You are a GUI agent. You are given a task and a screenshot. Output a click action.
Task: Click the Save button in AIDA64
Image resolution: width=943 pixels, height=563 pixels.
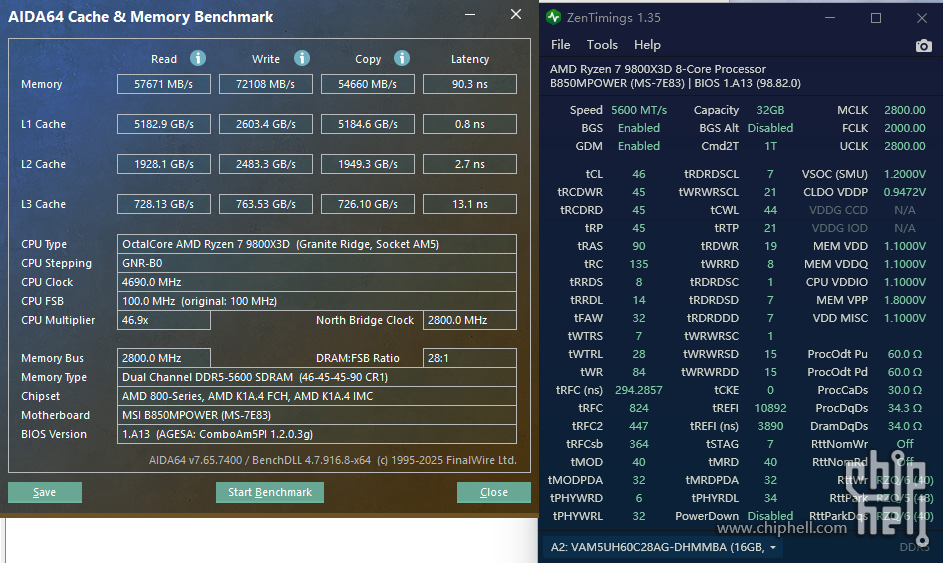tap(45, 492)
